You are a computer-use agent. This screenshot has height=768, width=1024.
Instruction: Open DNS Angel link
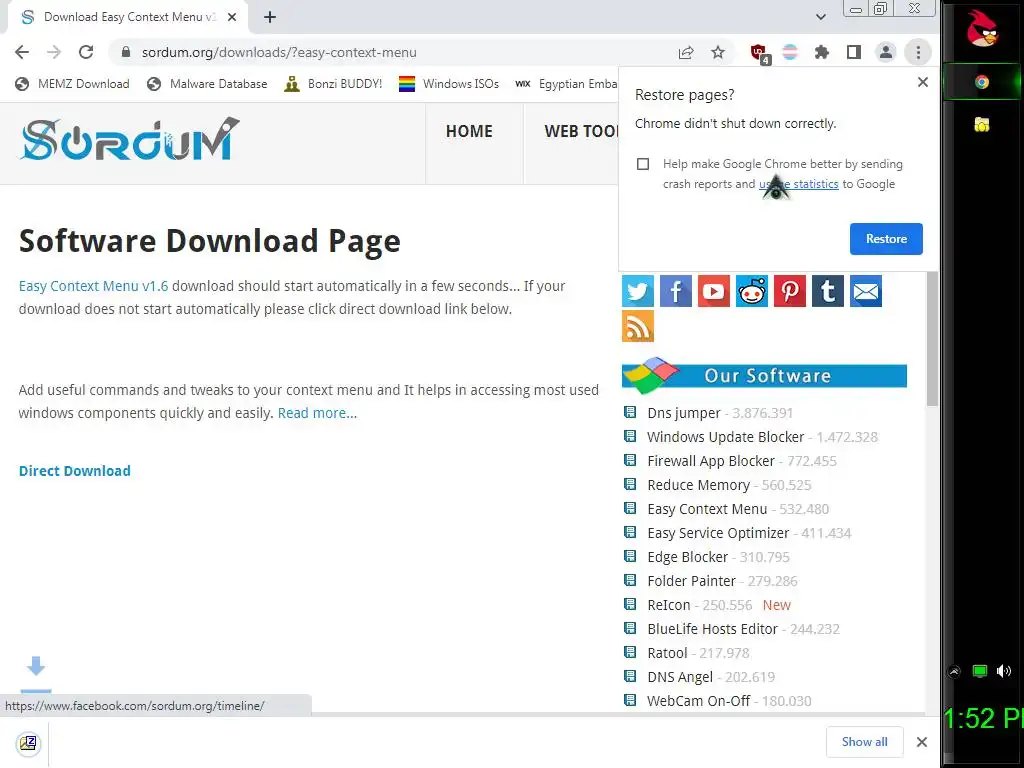coord(679,677)
